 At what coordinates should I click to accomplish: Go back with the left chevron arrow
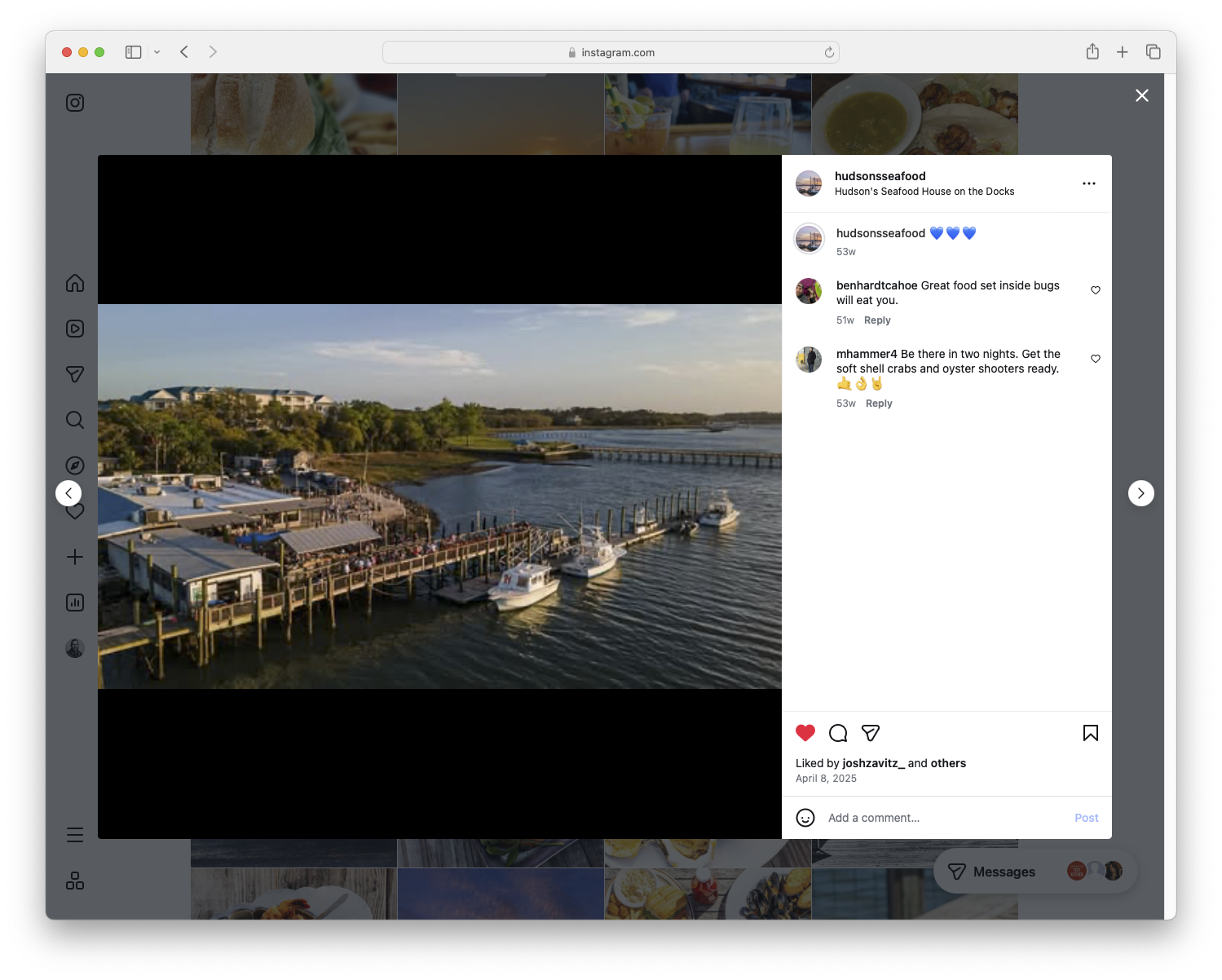[x=68, y=492]
